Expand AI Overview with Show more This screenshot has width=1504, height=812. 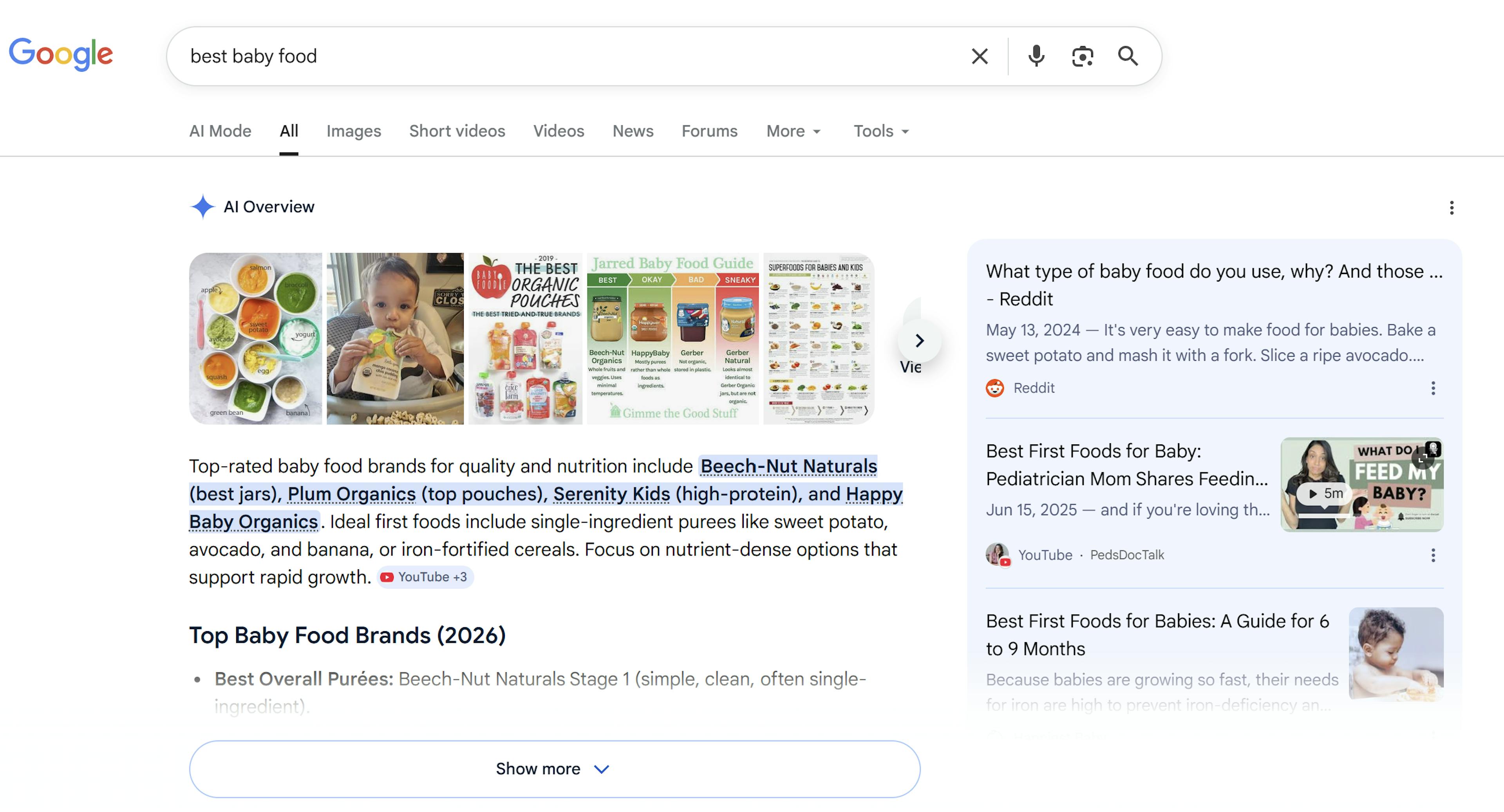pos(554,769)
